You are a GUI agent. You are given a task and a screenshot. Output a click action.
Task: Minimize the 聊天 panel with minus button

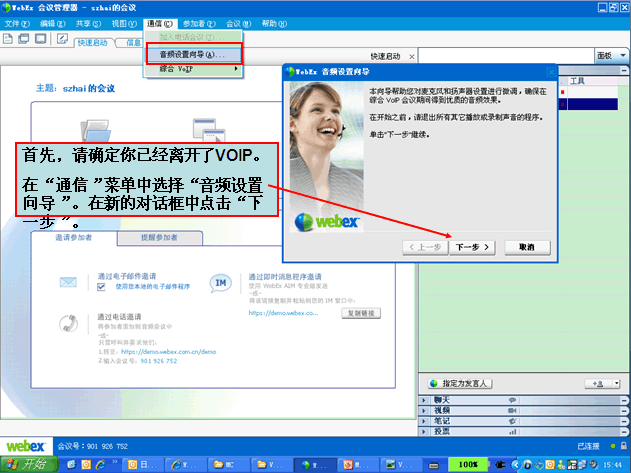pos(624,400)
